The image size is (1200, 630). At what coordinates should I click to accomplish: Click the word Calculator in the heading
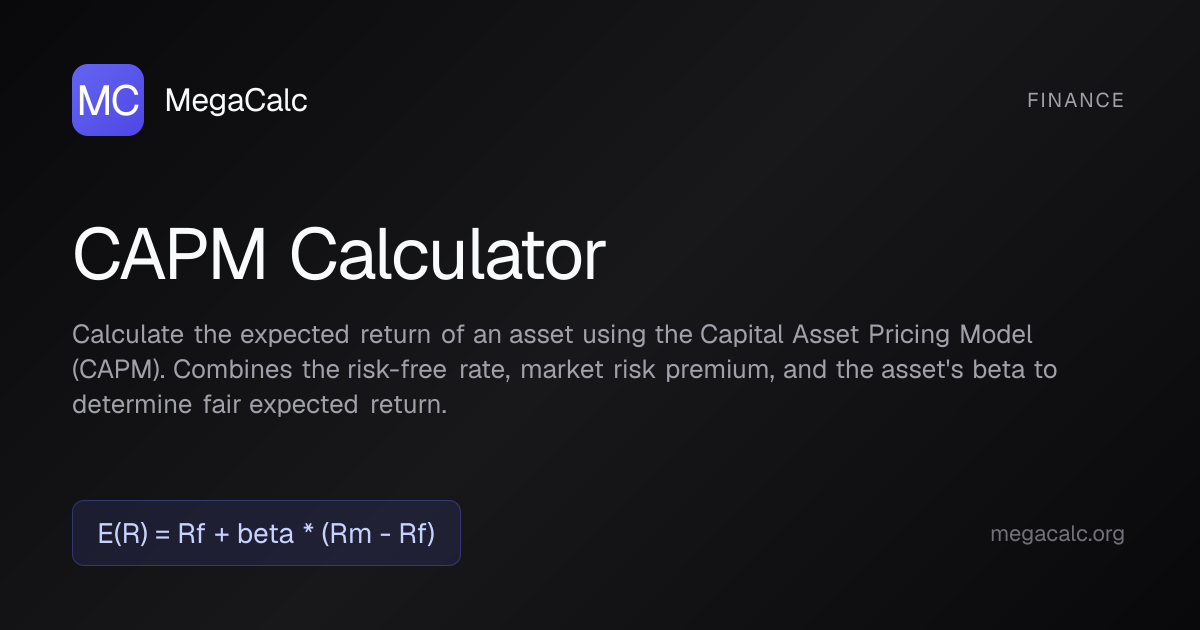[447, 256]
